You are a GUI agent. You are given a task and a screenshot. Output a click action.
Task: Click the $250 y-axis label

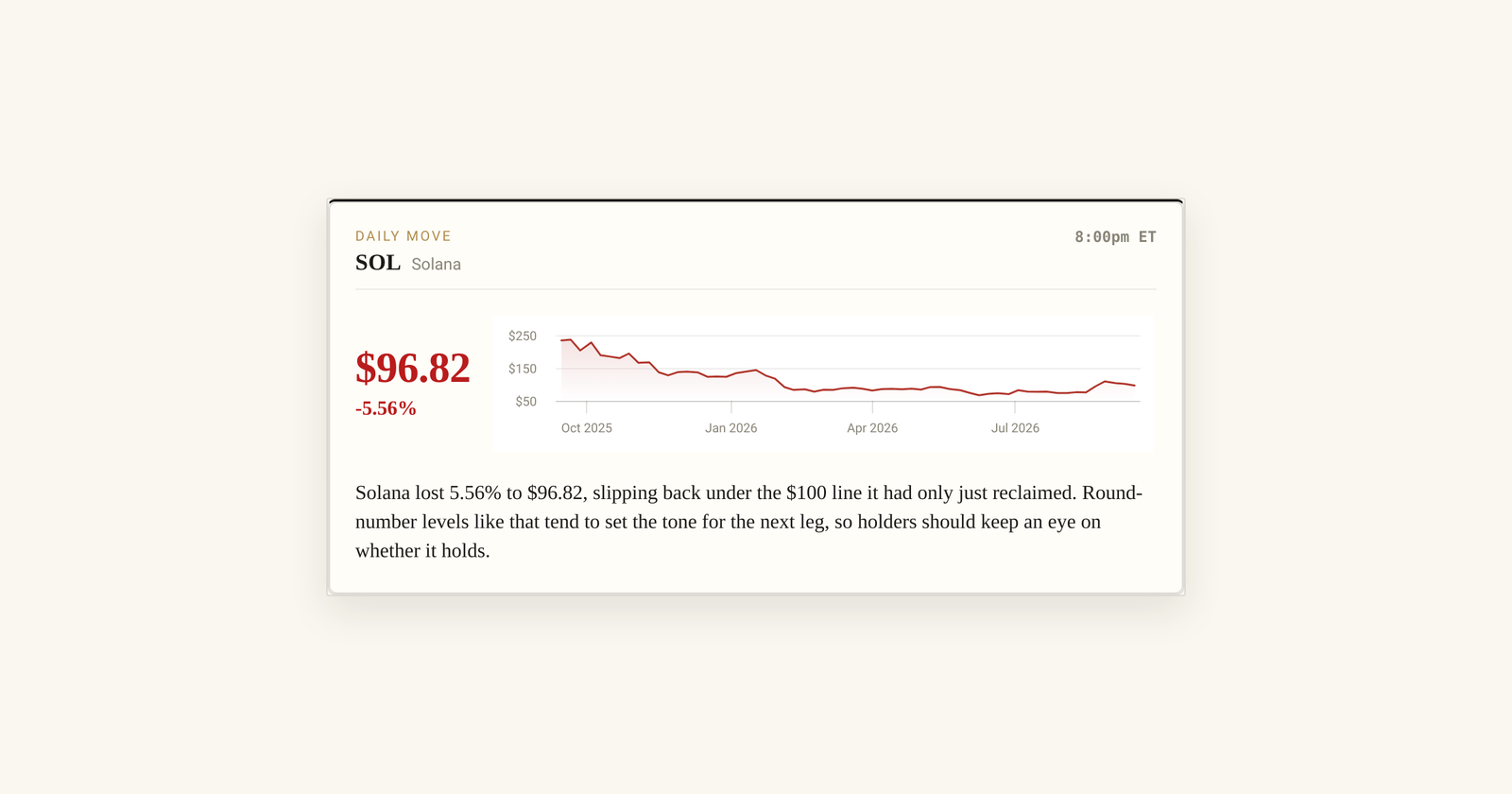(x=523, y=336)
